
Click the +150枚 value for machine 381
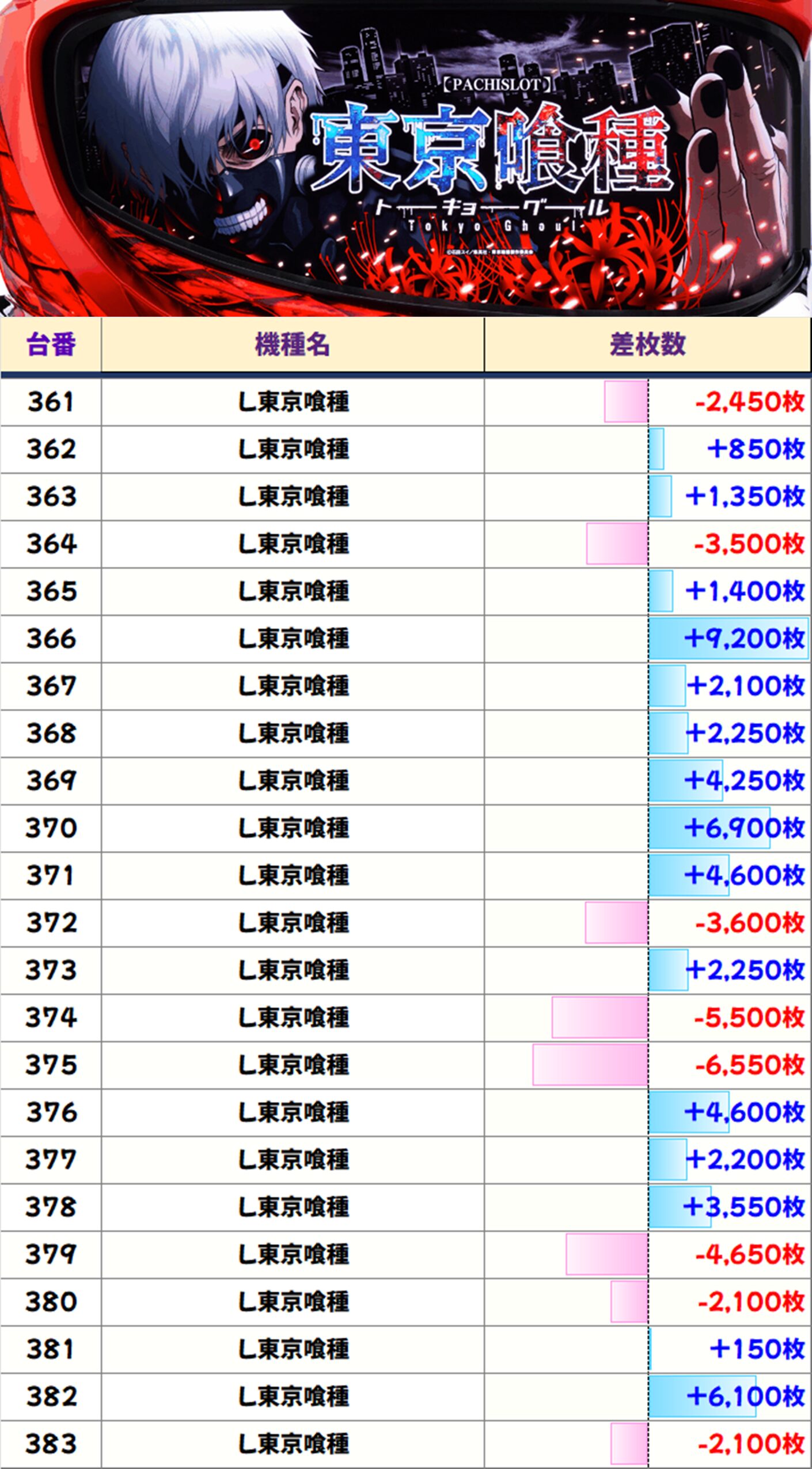point(757,1349)
